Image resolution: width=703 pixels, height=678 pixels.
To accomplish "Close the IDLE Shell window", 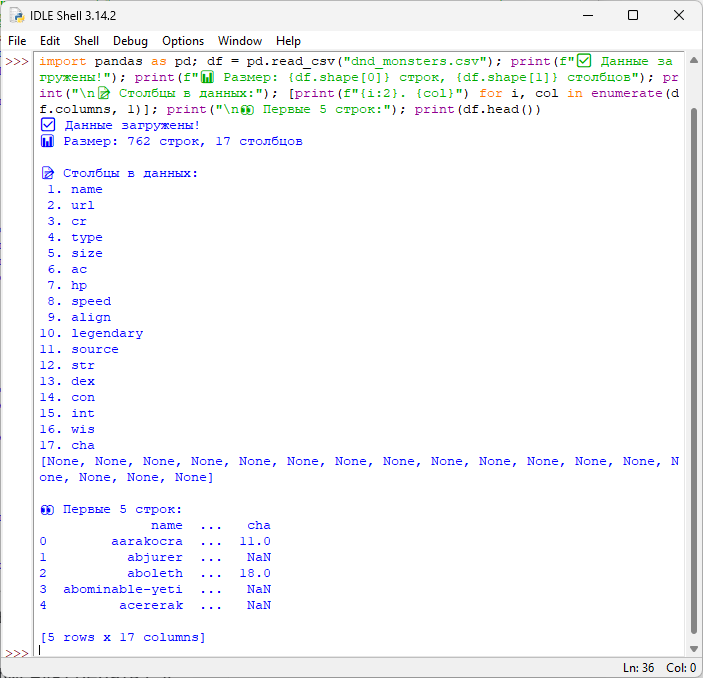I will coord(679,15).
